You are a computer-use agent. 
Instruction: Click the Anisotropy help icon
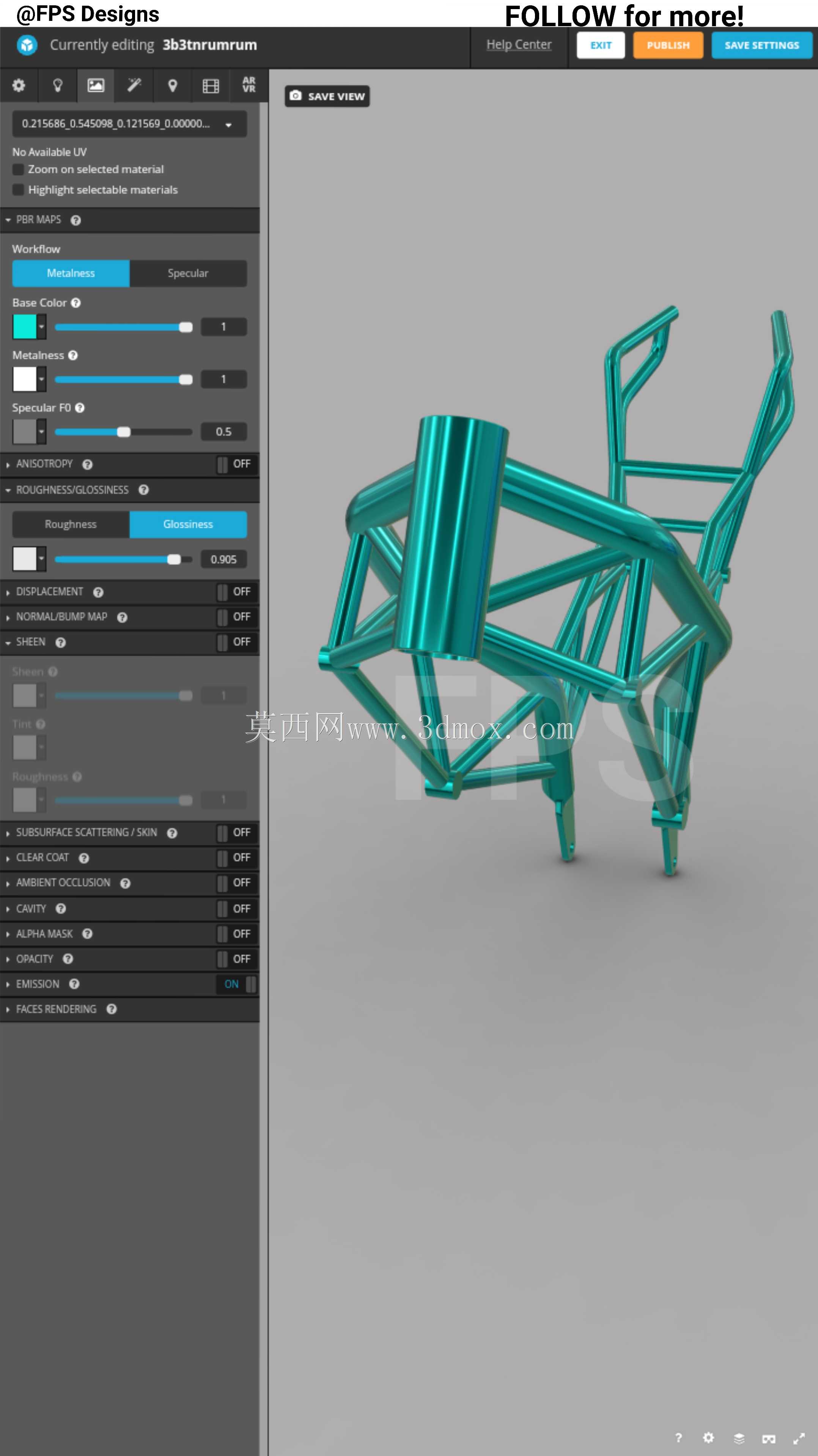tap(87, 465)
